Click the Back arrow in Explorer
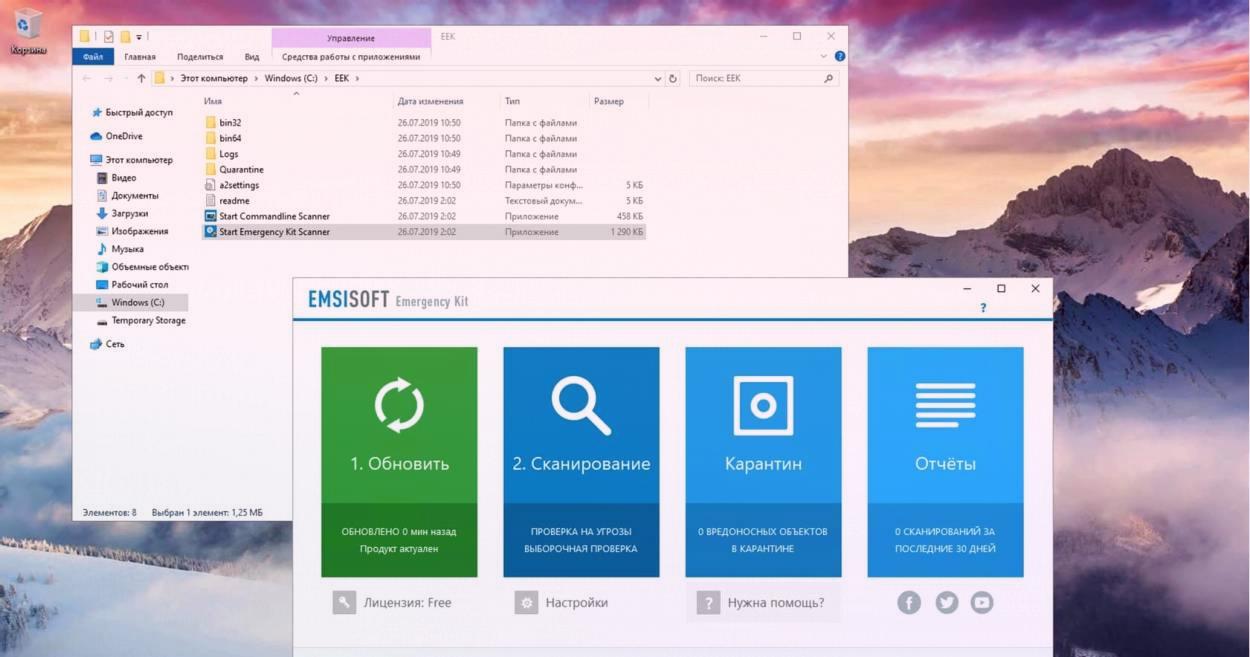This screenshot has width=1250, height=657. (87, 78)
